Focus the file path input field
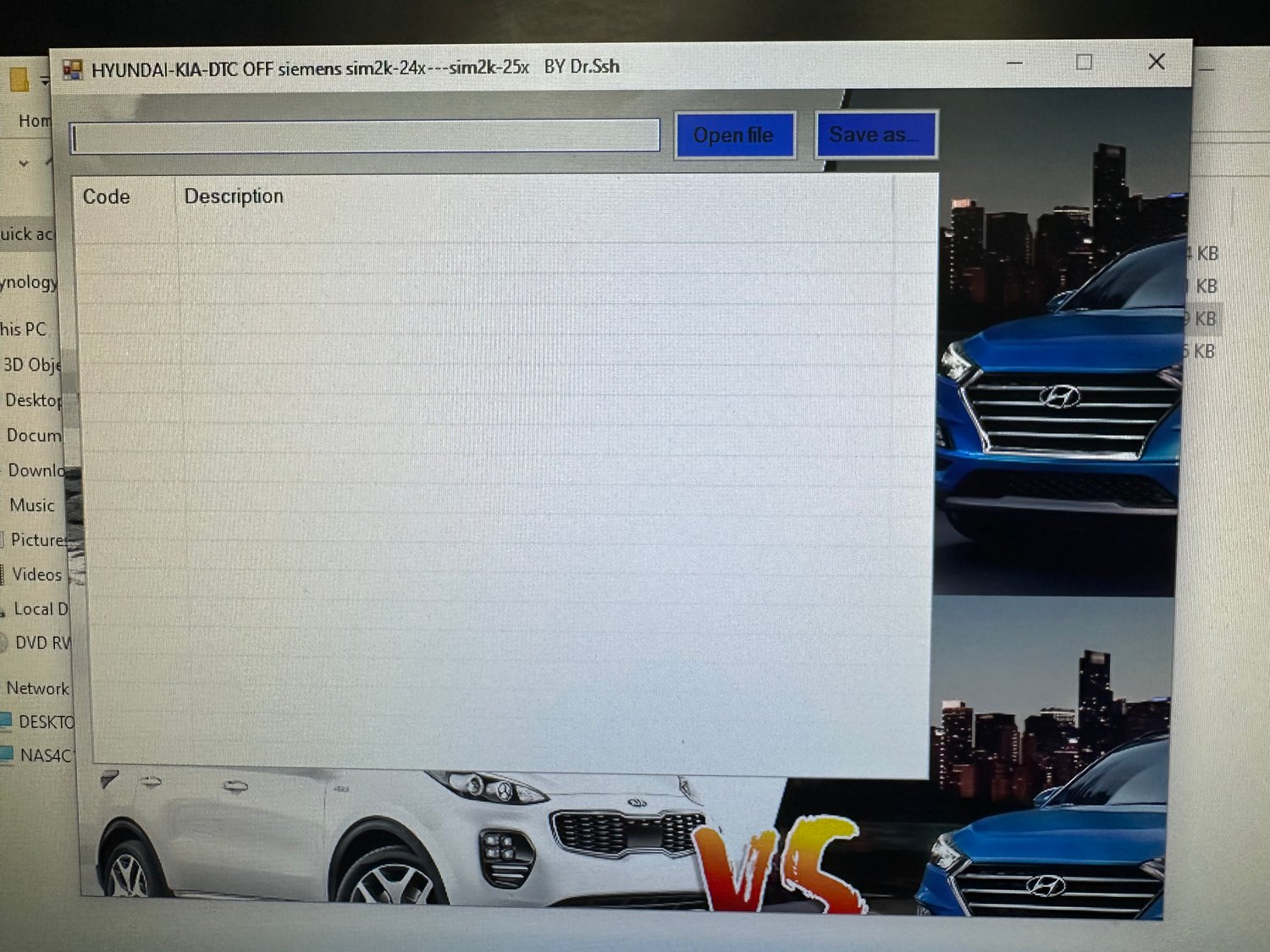This screenshot has height=952, width=1270. (x=365, y=137)
